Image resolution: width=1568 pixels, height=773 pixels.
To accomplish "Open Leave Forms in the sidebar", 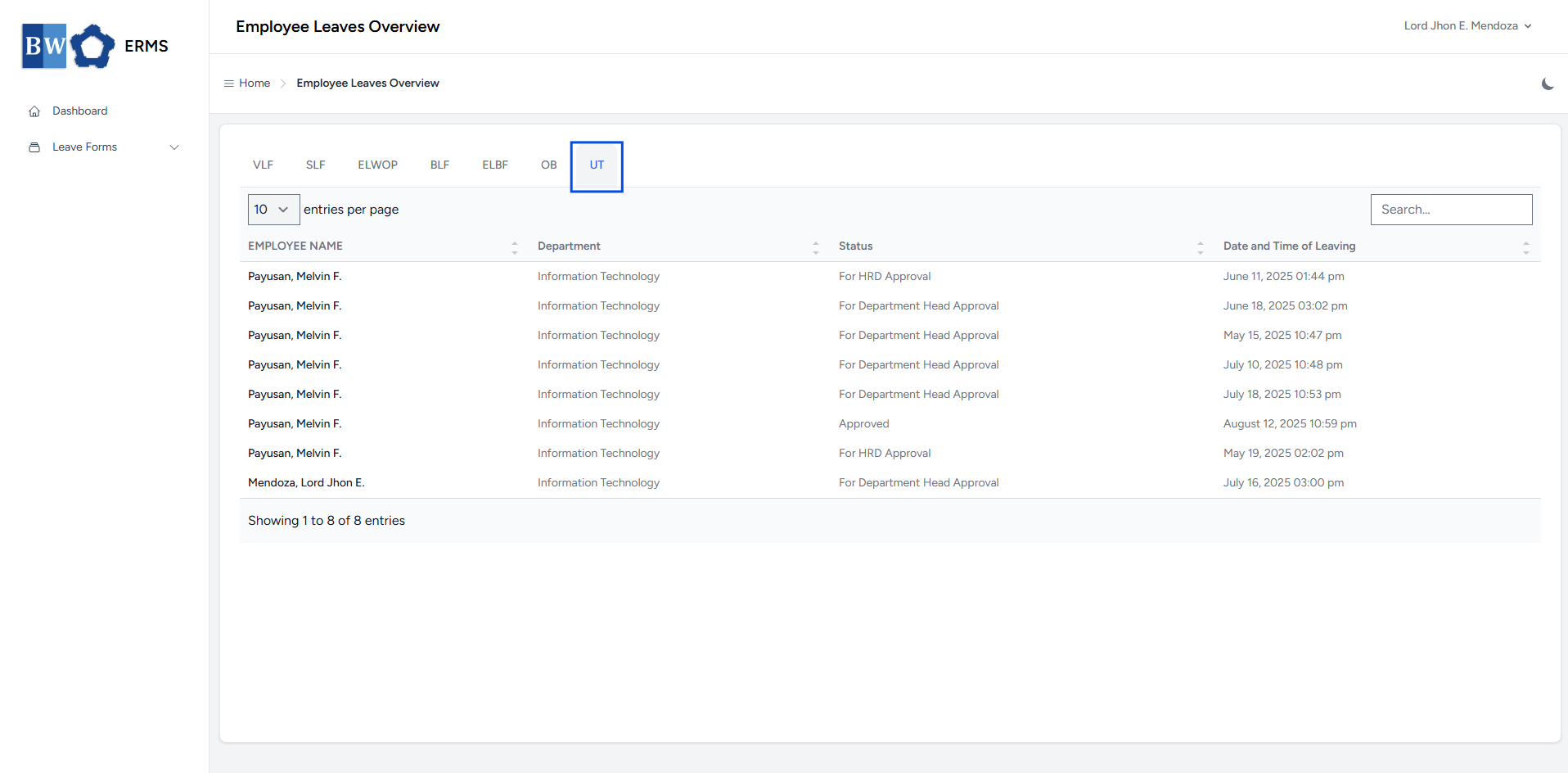I will 85,147.
